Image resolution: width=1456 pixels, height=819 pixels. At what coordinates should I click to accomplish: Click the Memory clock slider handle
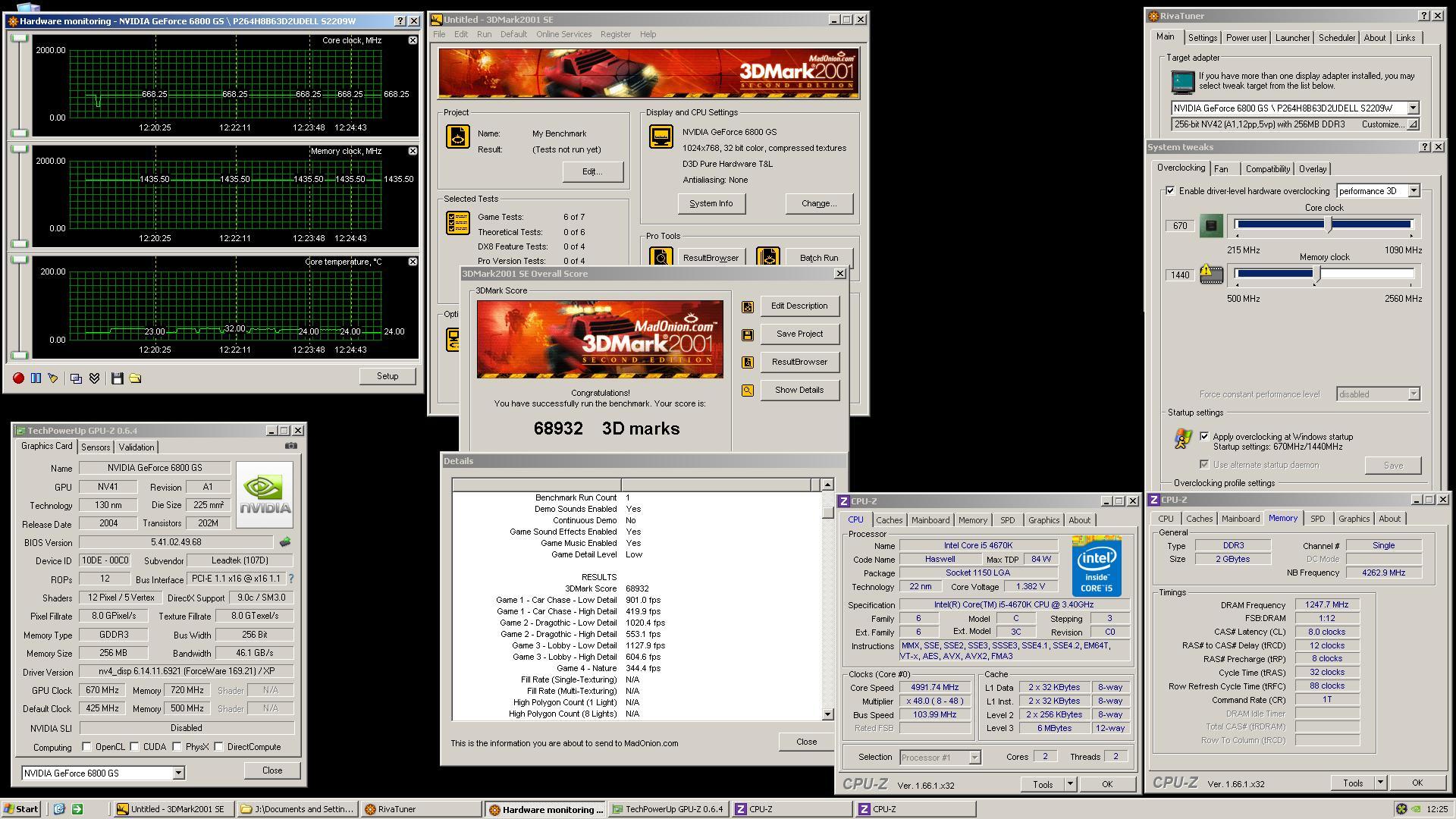click(1318, 275)
